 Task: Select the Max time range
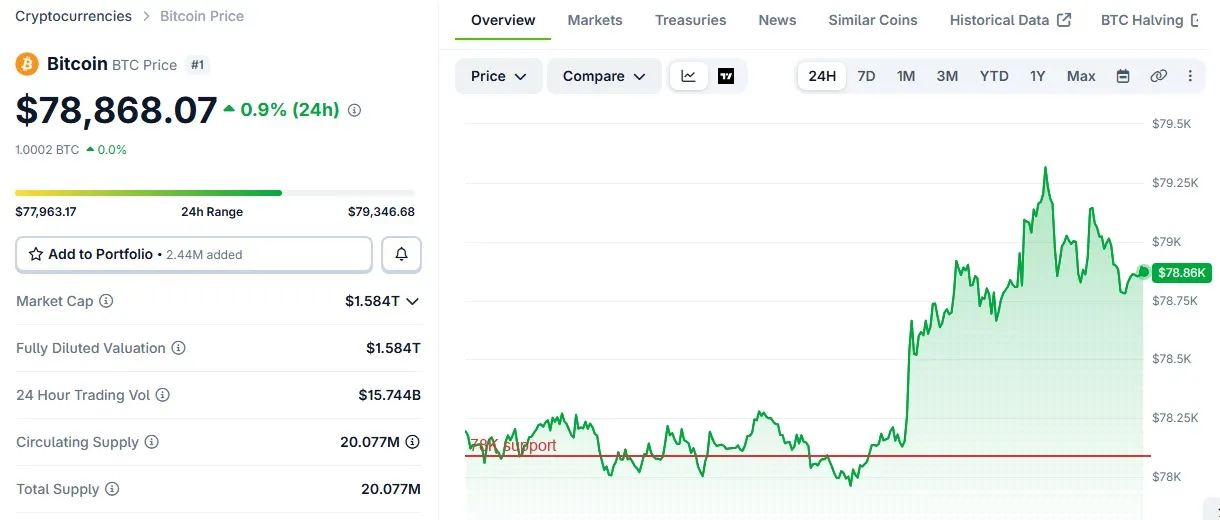coord(1081,76)
